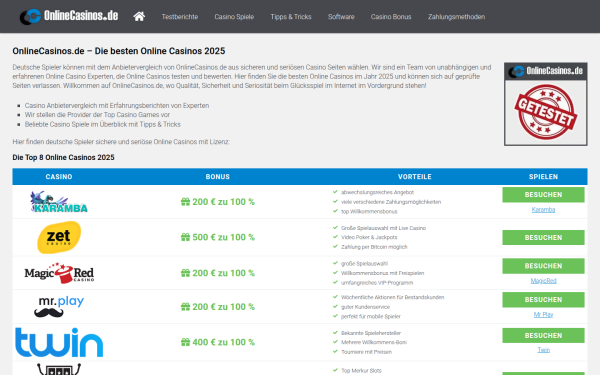Click the Twin casino logo
600x375 pixels.
point(59,342)
